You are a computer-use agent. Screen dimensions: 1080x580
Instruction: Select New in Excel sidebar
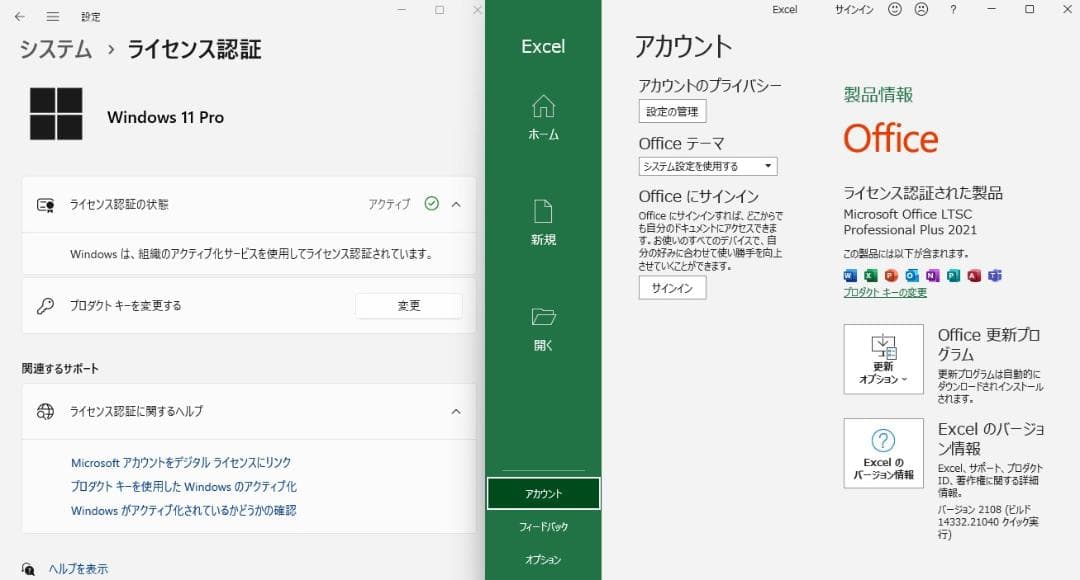[x=543, y=223]
